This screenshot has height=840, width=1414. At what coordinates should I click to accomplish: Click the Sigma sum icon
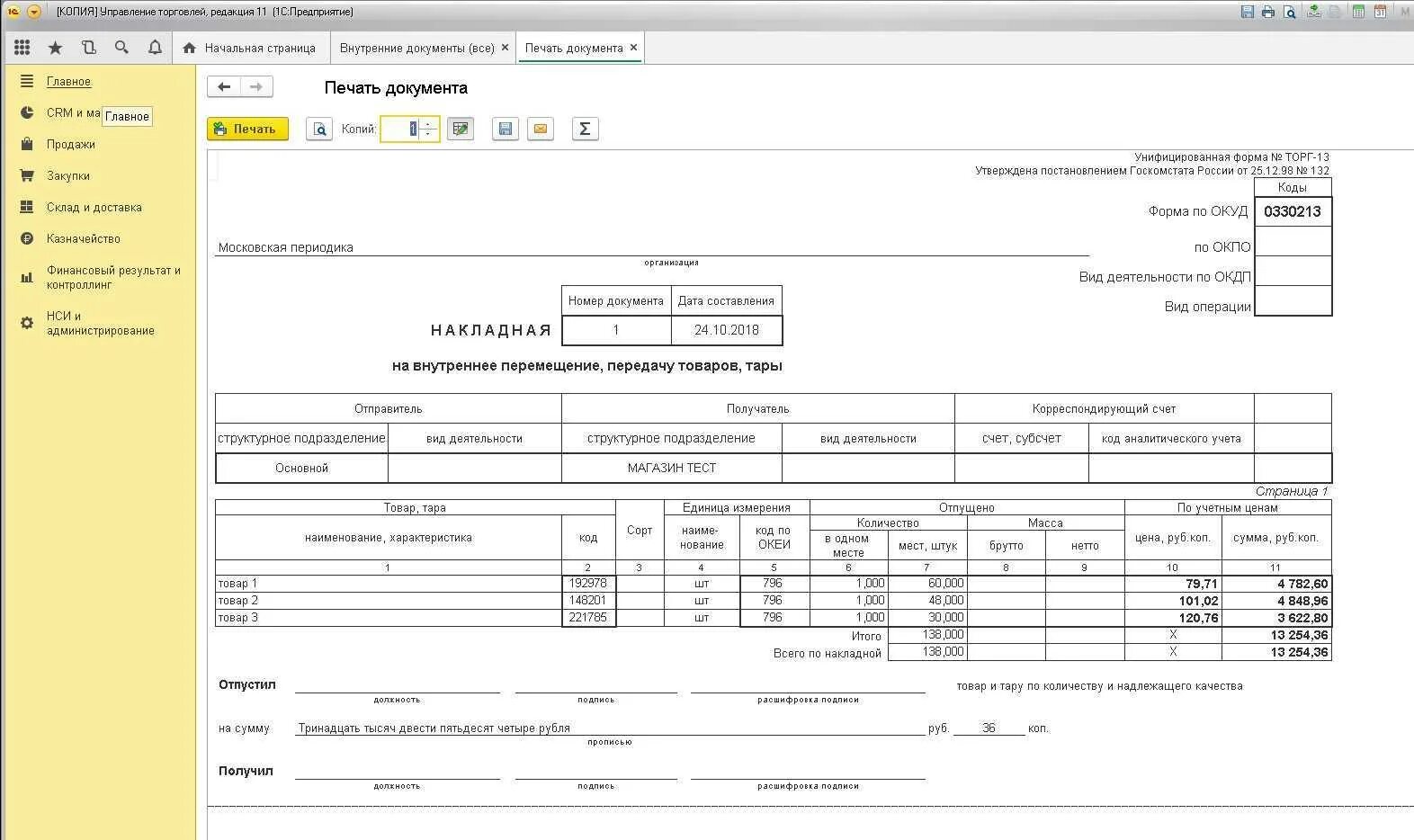(x=585, y=129)
